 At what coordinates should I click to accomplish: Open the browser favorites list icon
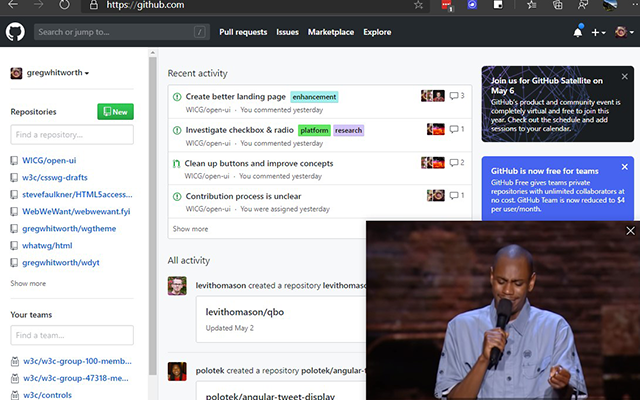[531, 5]
